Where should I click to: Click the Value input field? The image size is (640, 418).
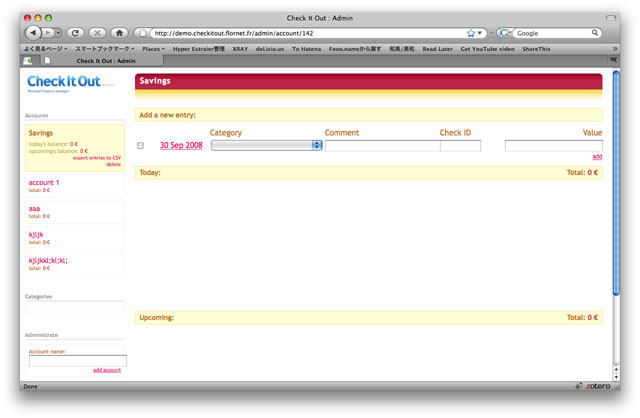[x=553, y=146]
